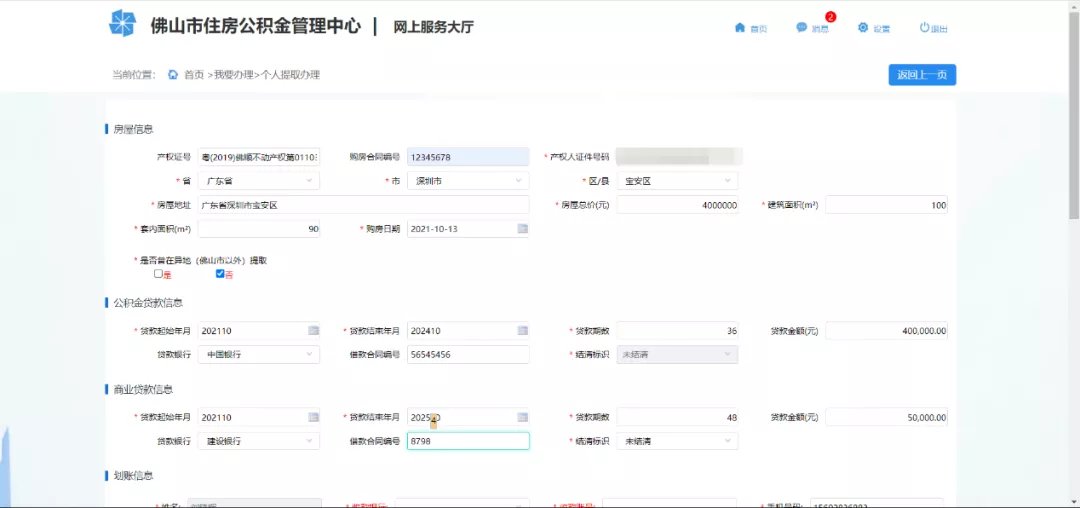Open calendar picker for 购房日期
1080x508 pixels.
coord(522,229)
